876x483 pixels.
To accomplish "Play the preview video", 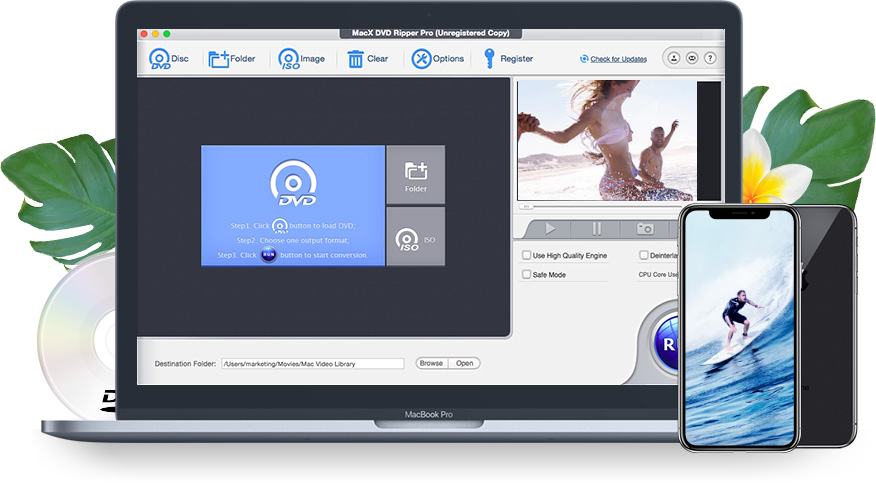I will [x=550, y=228].
